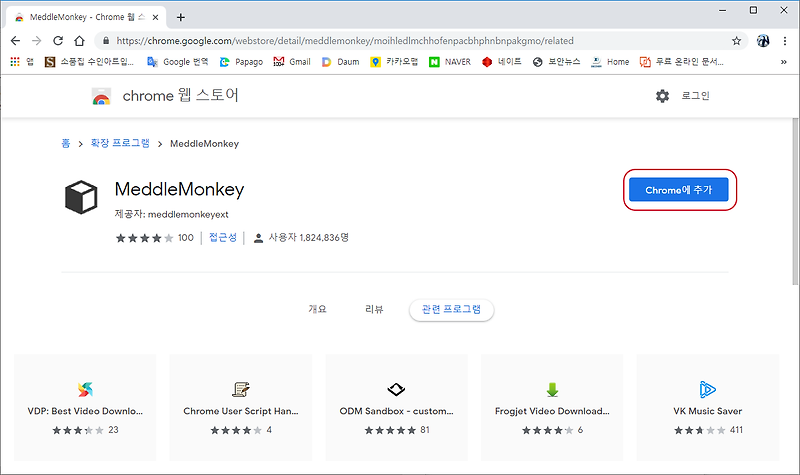Click the browser Forward arrow
Viewport: 800px width, 475px height.
click(x=37, y=41)
